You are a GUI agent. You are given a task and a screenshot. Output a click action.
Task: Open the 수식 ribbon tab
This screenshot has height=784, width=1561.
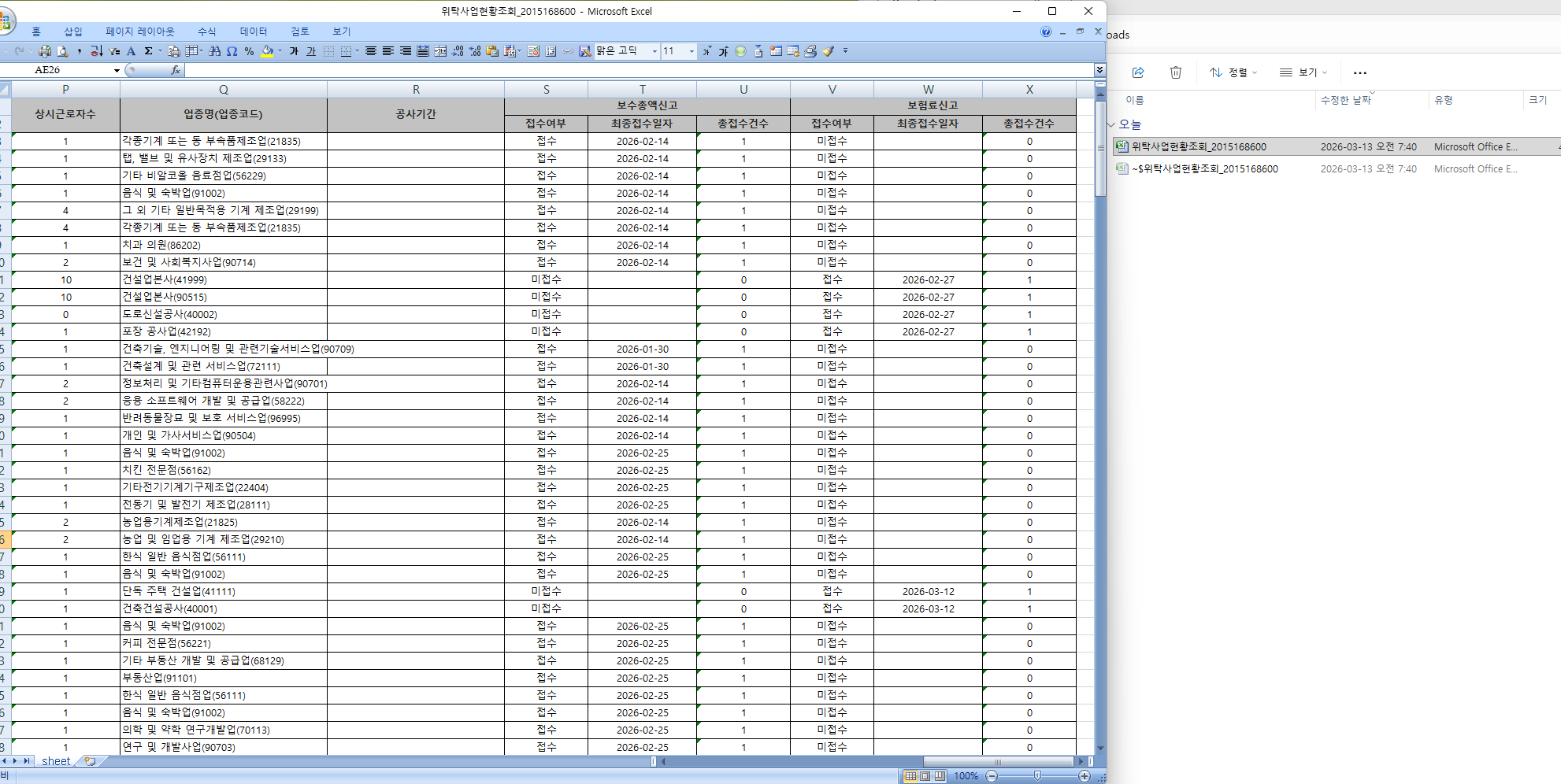point(206,31)
